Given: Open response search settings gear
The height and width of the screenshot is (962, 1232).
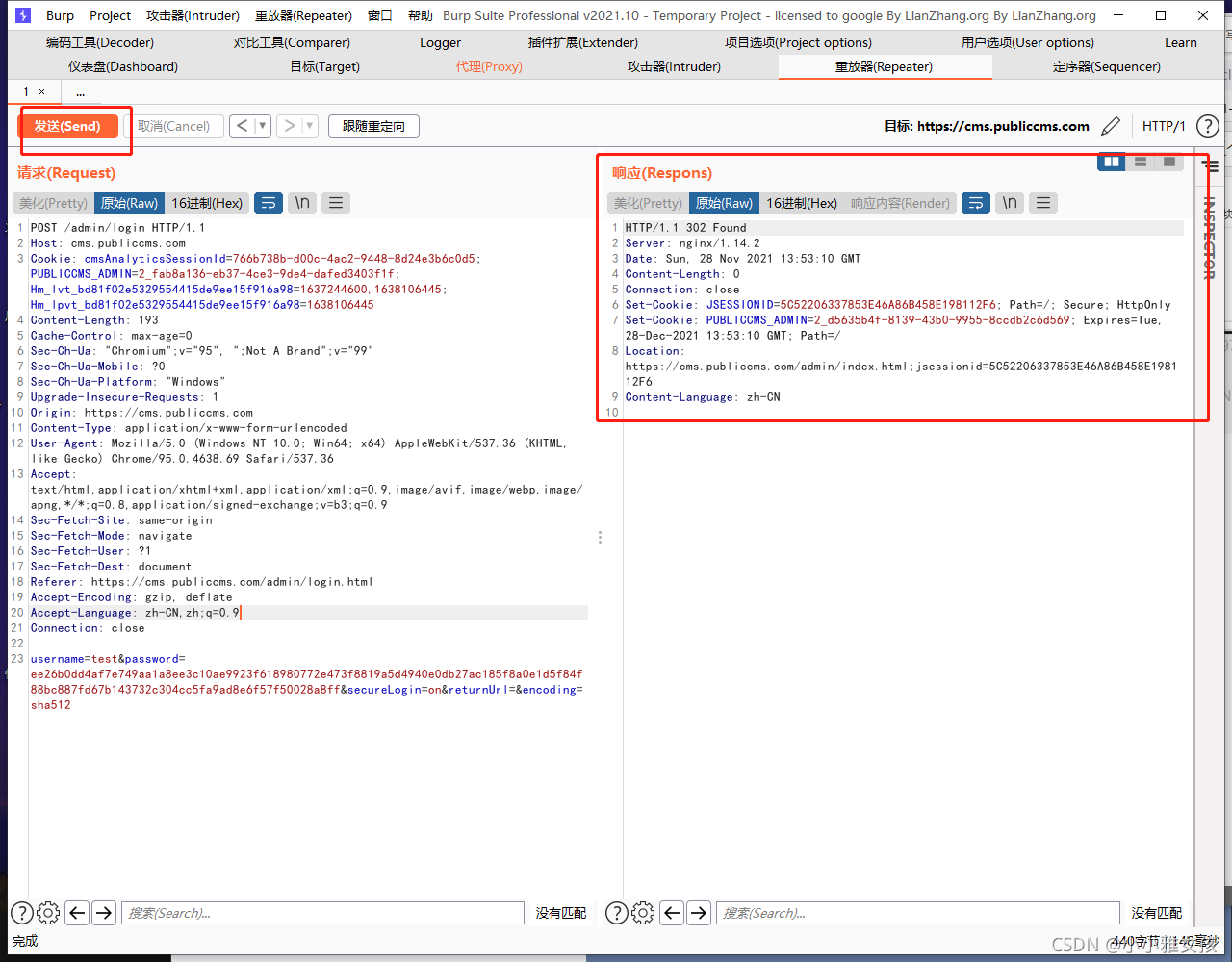Looking at the screenshot, I should click(x=643, y=913).
